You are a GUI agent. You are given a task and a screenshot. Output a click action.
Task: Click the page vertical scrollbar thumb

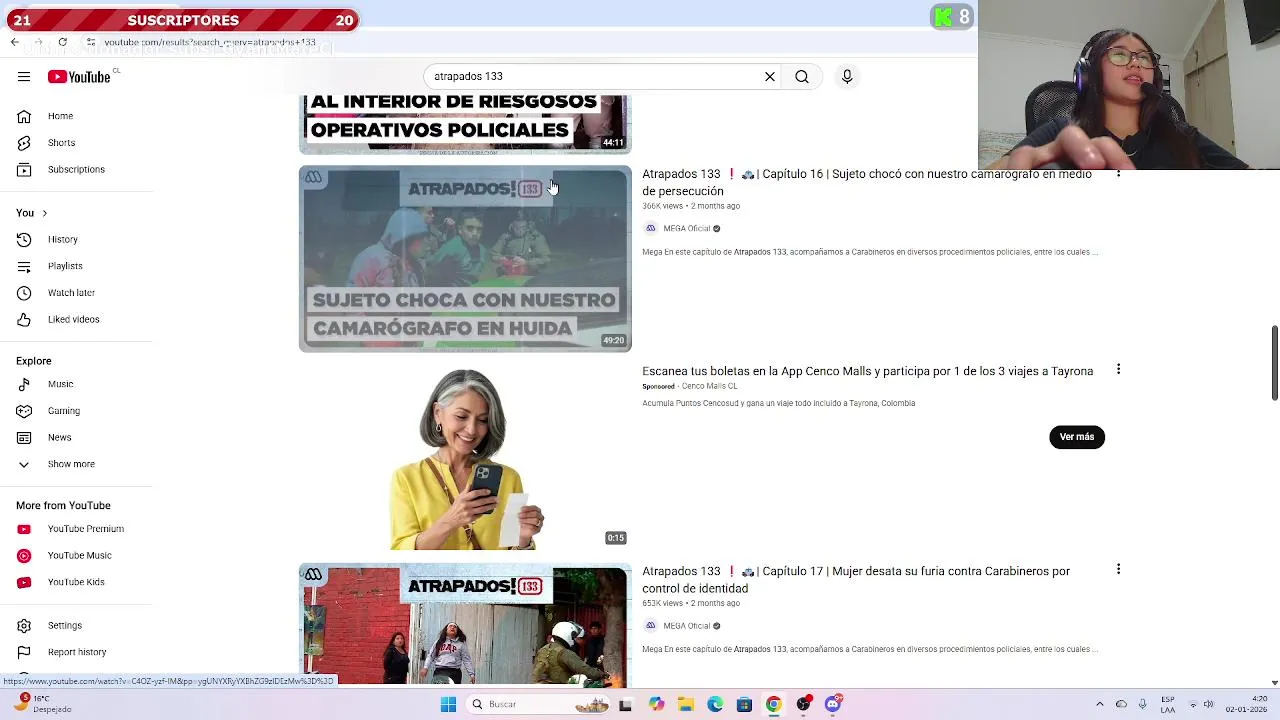pyautogui.click(x=1274, y=363)
